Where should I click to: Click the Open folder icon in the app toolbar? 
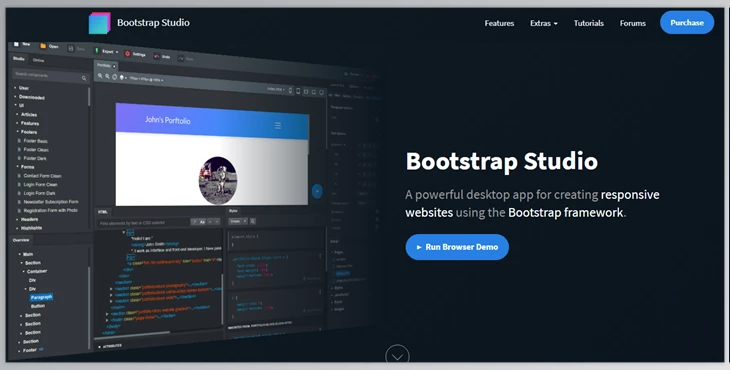[x=43, y=46]
